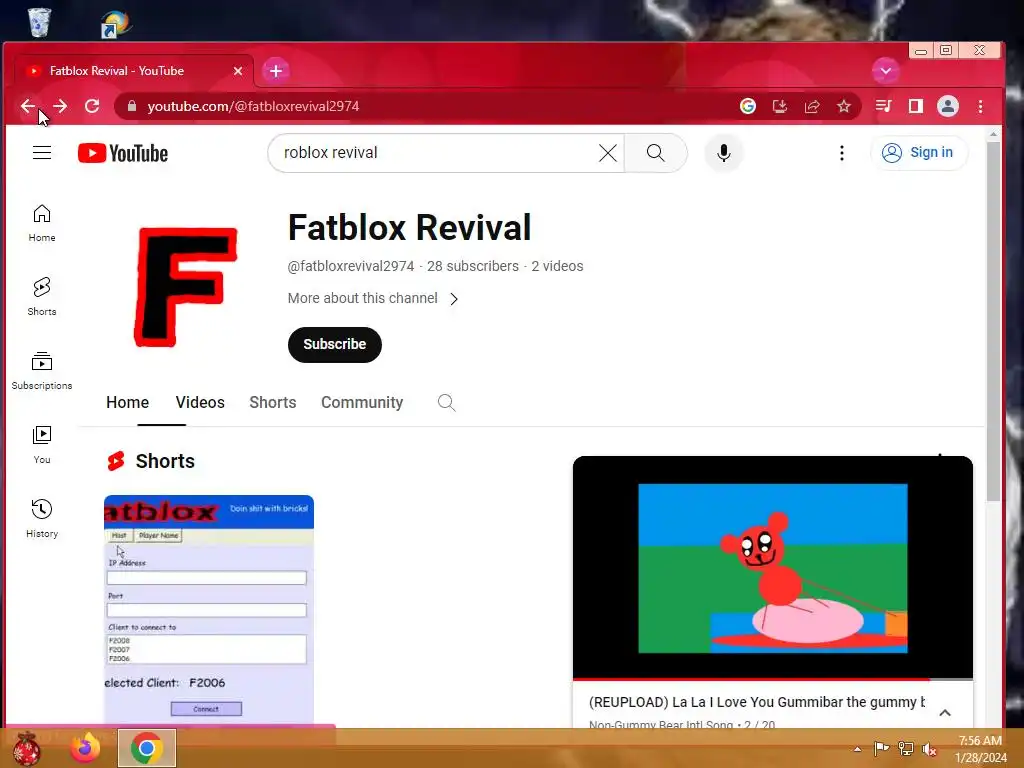
Task: Collapse the featured video info chevron
Action: (944, 712)
